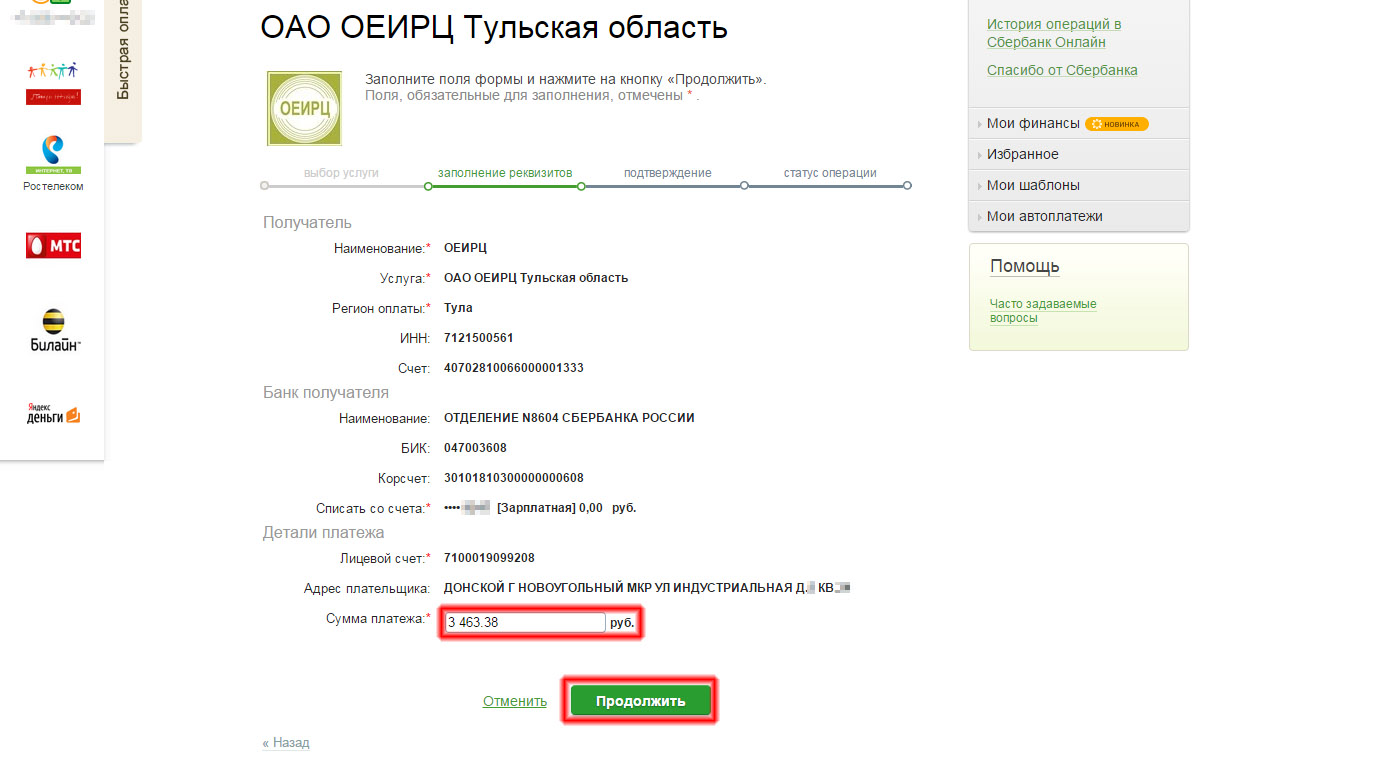Click the bank name ОТДЕЛЕНИЕ N8604 СБЕРБАНКА РОССИИ

tap(569, 418)
